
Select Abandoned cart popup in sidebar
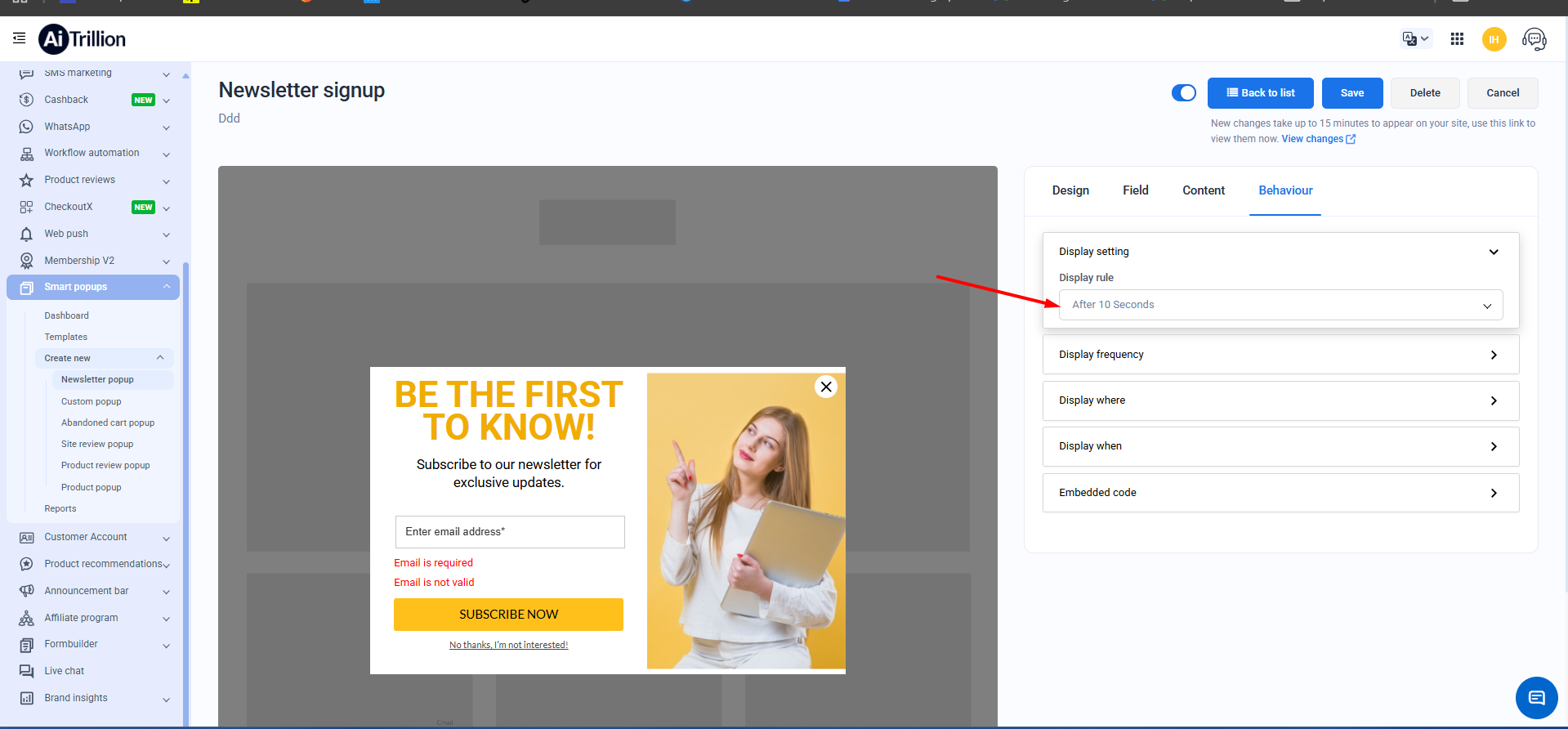pyautogui.click(x=108, y=423)
